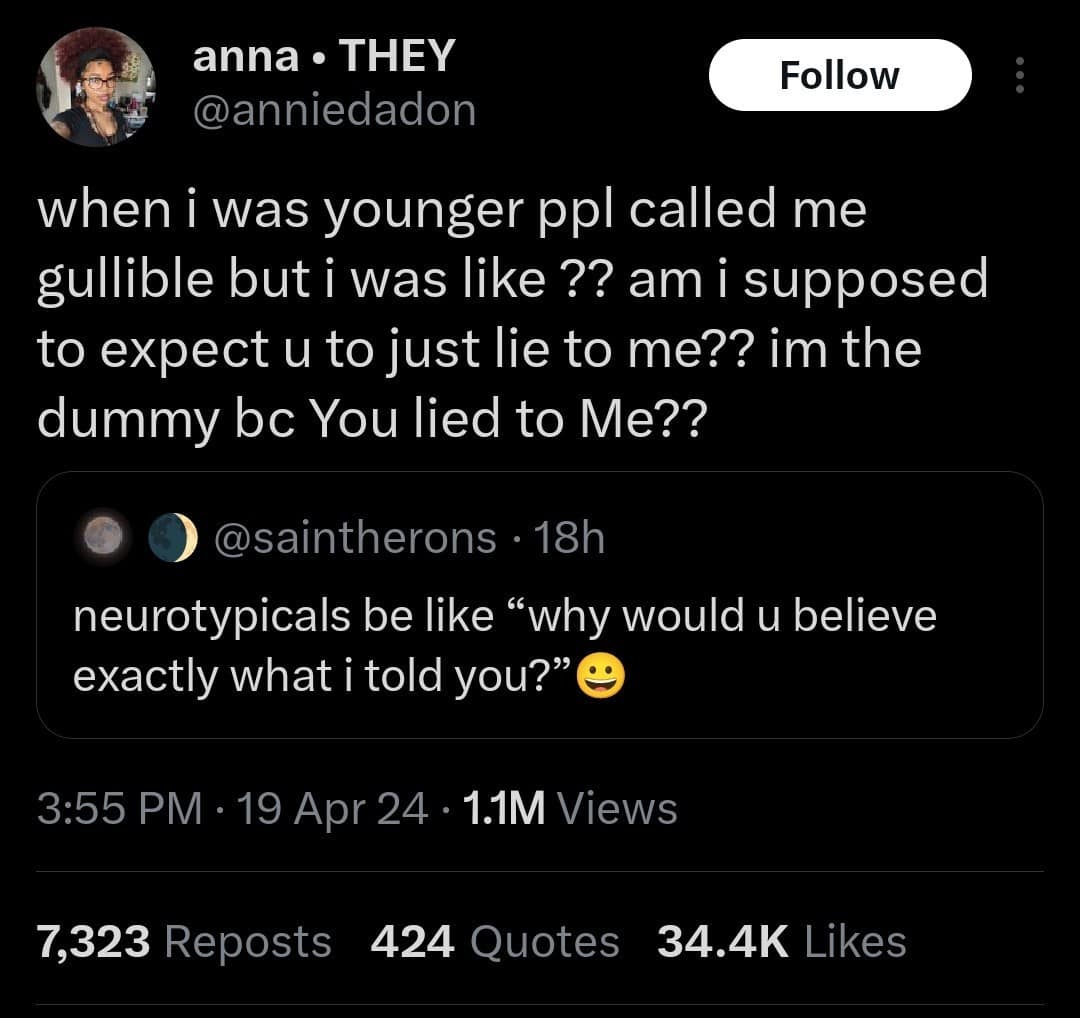Click the 18h timestamp on the quoted tweet
This screenshot has height=1018, width=1080.
point(569,539)
